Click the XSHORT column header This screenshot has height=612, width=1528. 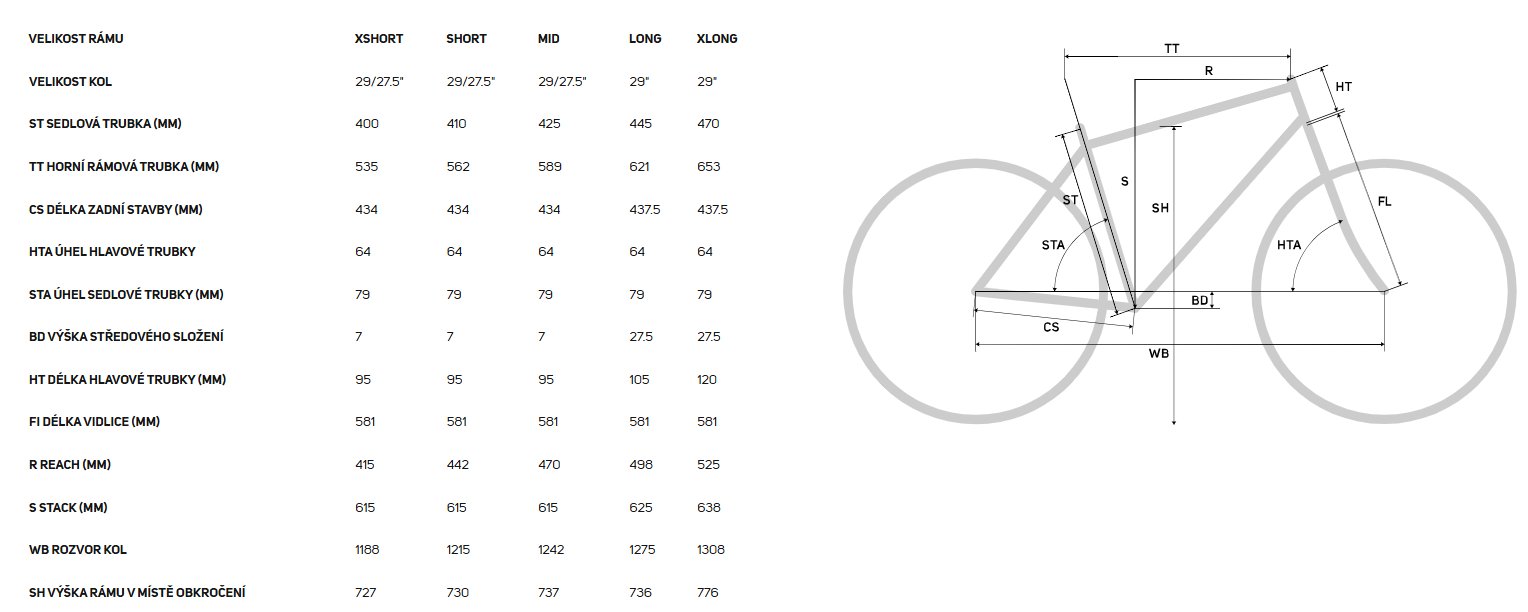coord(379,39)
